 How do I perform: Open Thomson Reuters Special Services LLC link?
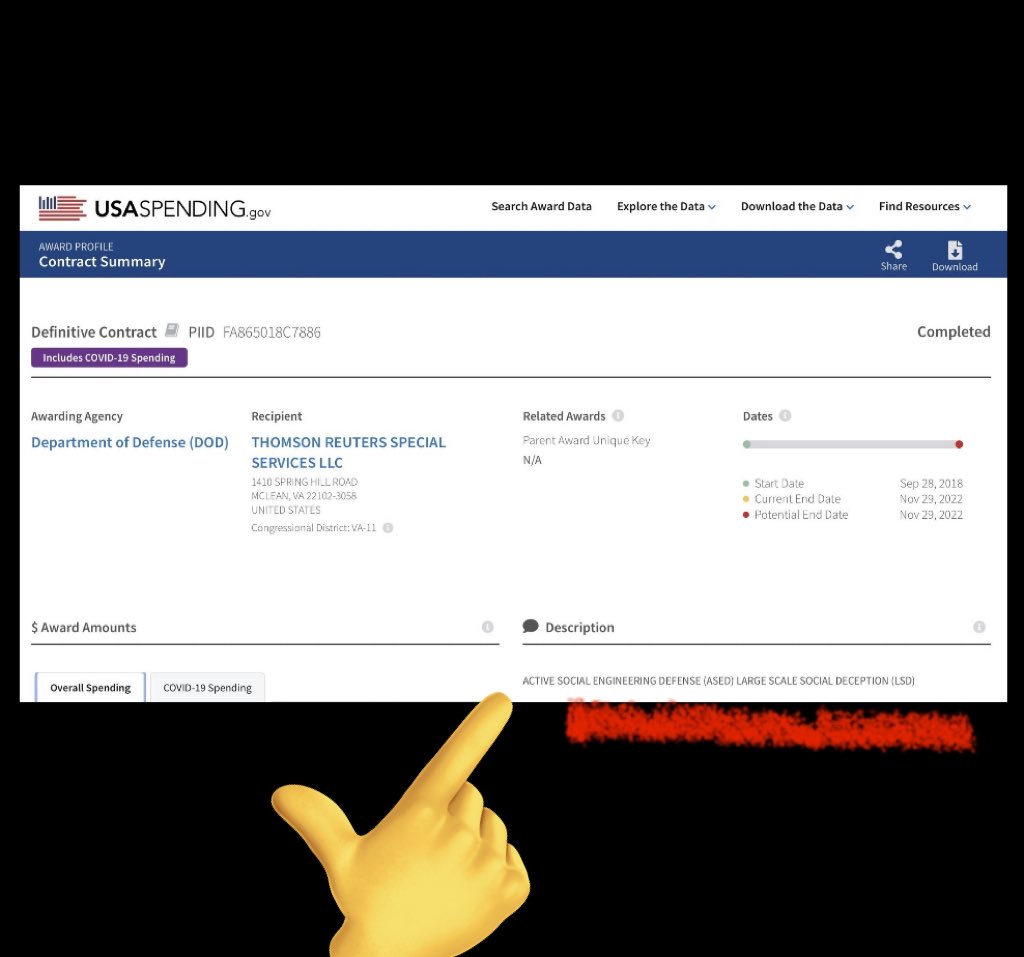[x=349, y=452]
